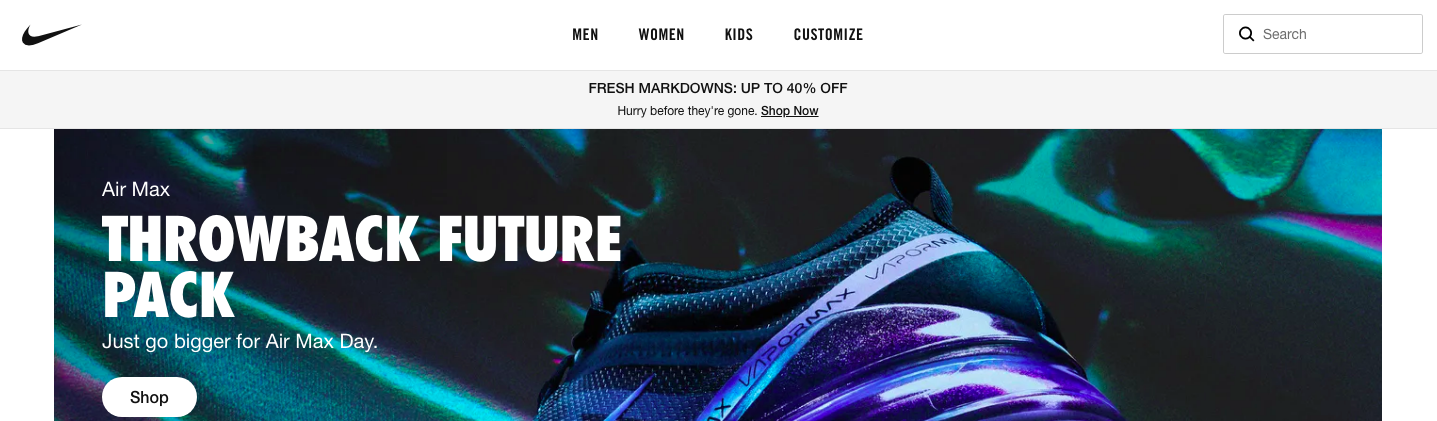This screenshot has width=1437, height=421.
Task: Follow the Shop Now markdowns link
Action: pyautogui.click(x=789, y=111)
